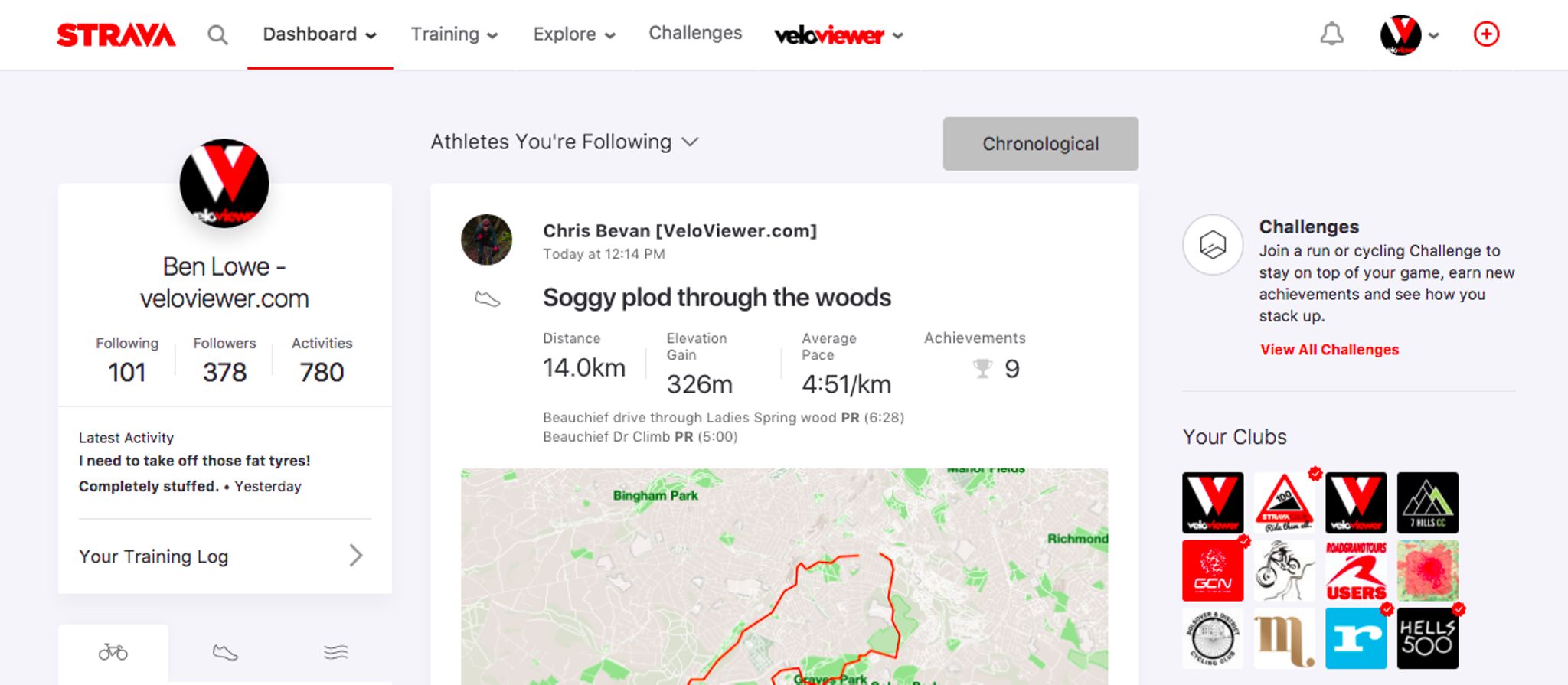1568x685 pixels.
Task: Expand the Training dropdown menu
Action: click(455, 34)
